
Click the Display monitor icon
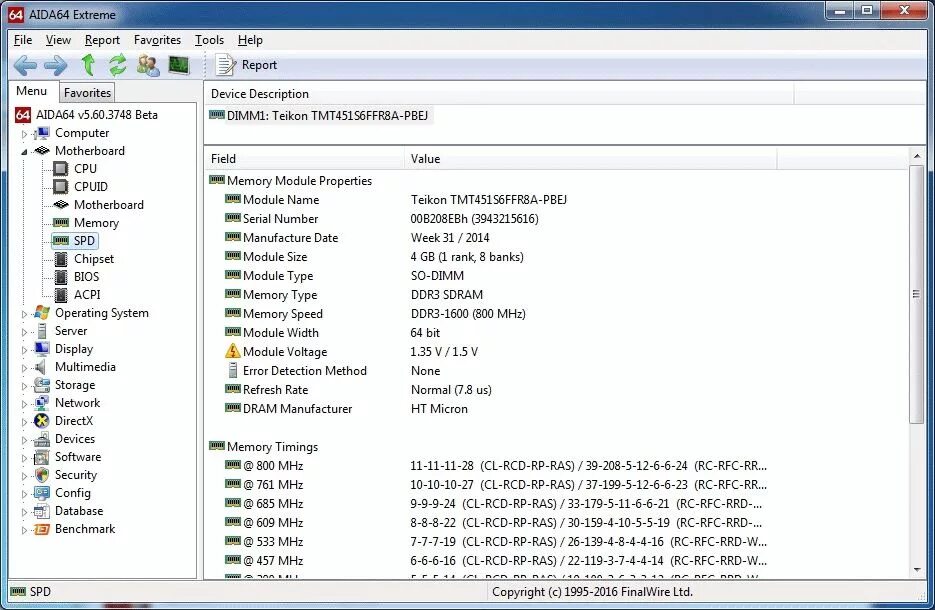point(42,349)
